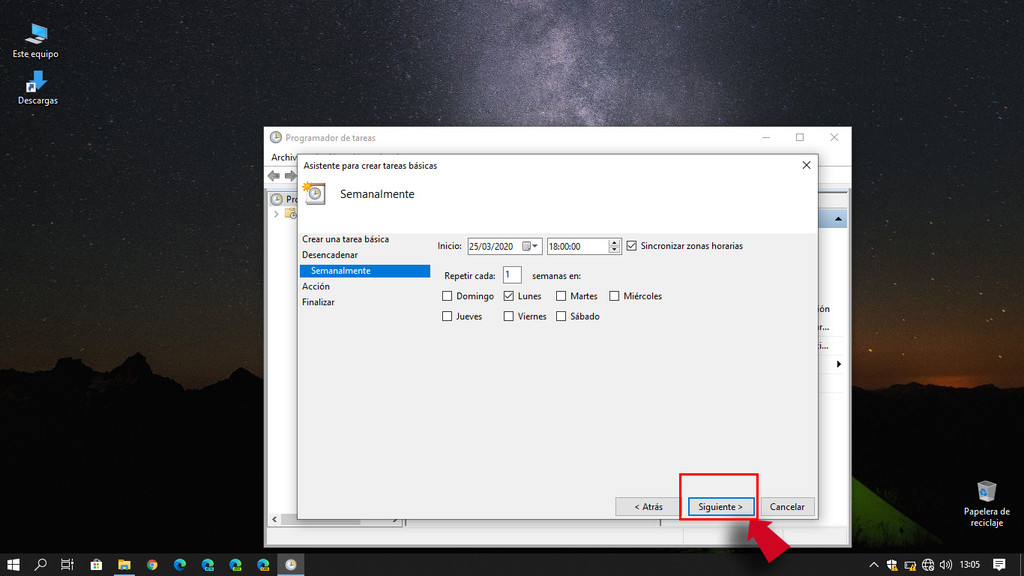
Task: Disable Sincronizar zonas horarias
Action: [631, 245]
